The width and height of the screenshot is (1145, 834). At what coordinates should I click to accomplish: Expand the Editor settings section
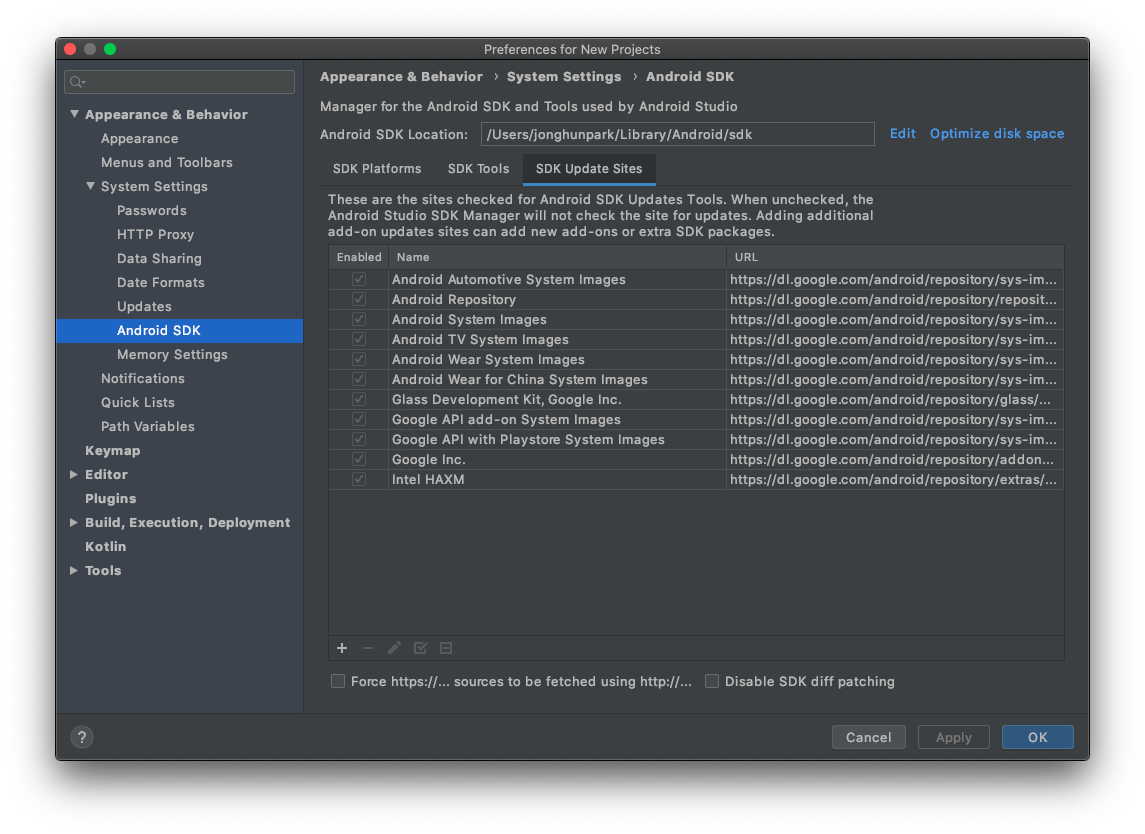74,474
